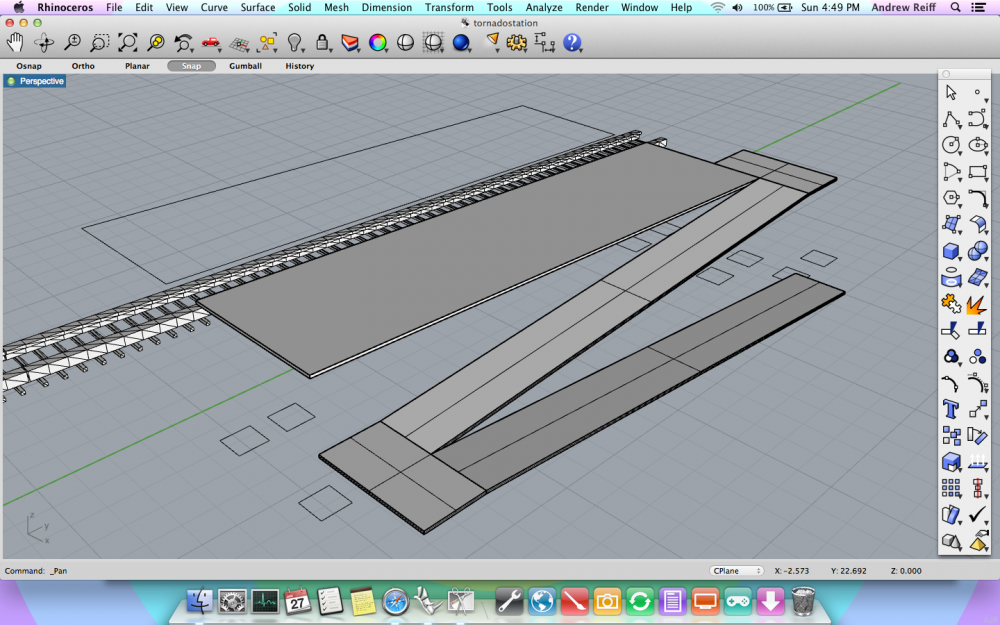Viewport: 1000px width, 625px height.
Task: Select the Text tool in side palette
Action: [x=951, y=408]
